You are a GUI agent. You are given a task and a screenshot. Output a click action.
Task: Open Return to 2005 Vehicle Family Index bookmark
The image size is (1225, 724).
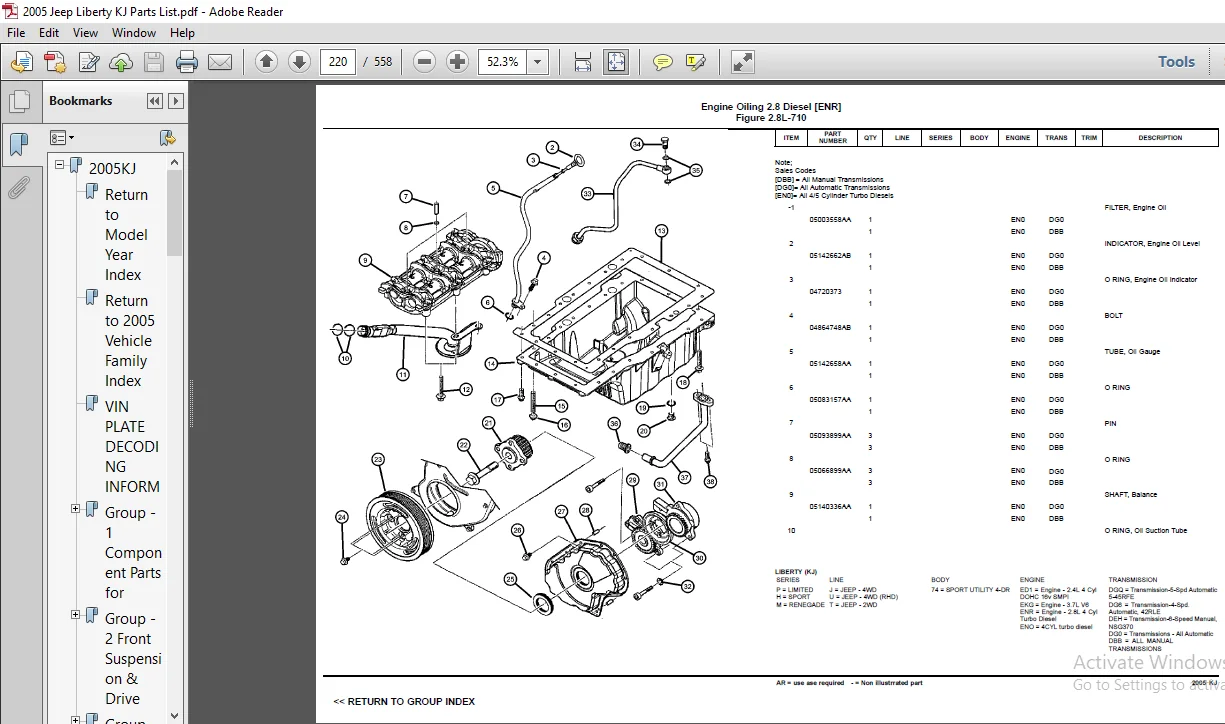pyautogui.click(x=130, y=341)
